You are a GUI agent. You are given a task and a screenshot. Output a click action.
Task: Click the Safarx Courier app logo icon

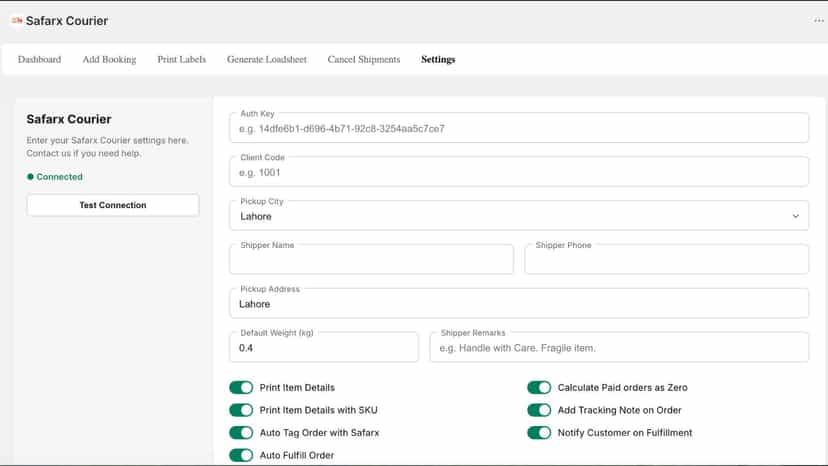17,21
